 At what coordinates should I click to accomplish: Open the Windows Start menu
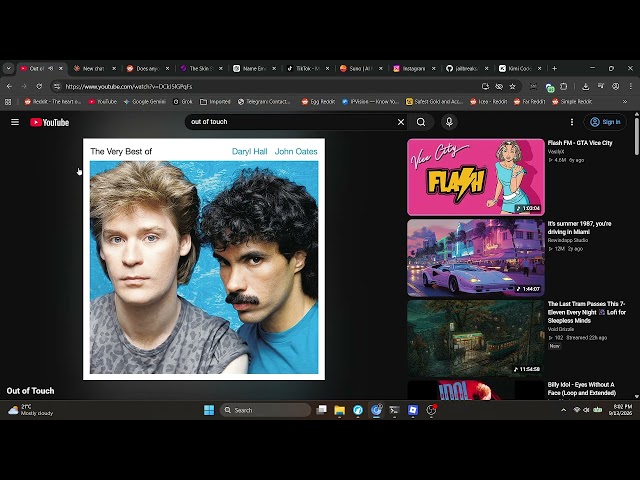click(209, 410)
